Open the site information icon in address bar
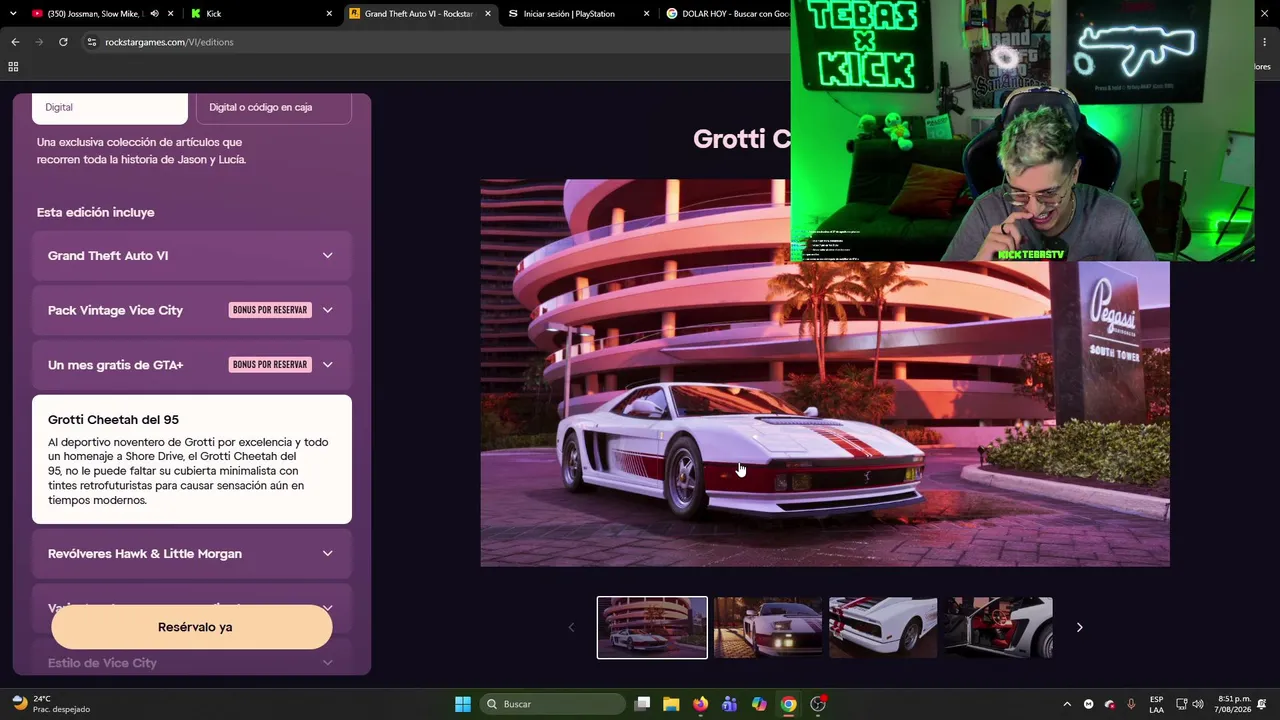Viewport: 1280px width, 720px height. point(92,42)
